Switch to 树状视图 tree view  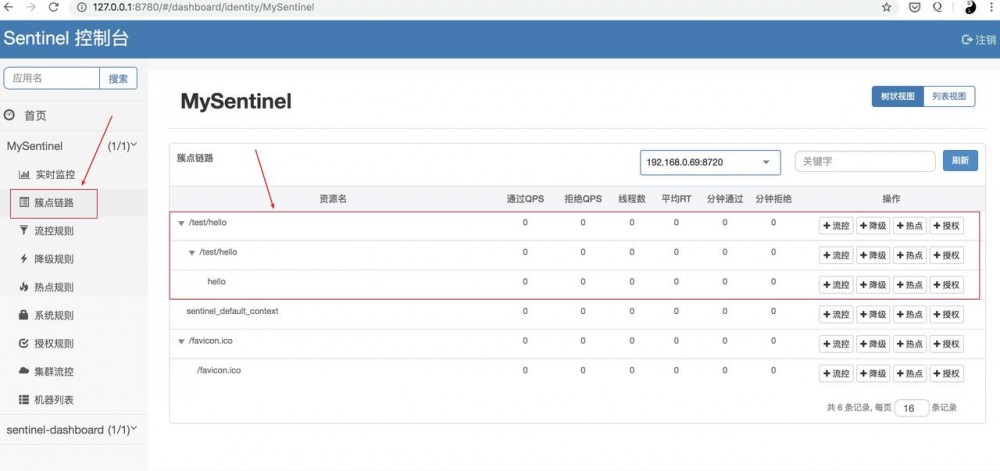(x=897, y=97)
